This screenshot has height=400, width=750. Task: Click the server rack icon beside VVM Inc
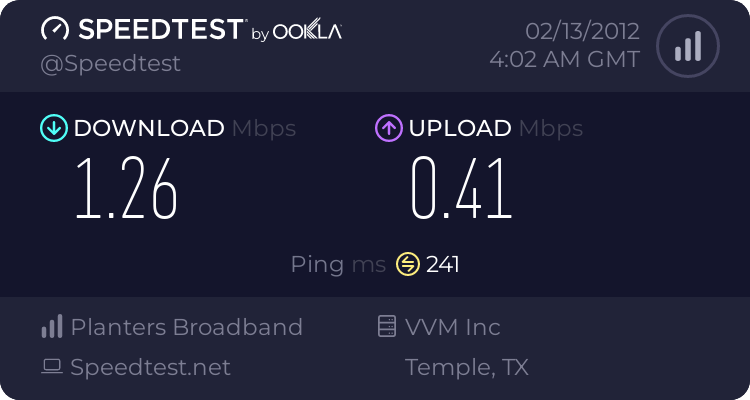pos(387,326)
